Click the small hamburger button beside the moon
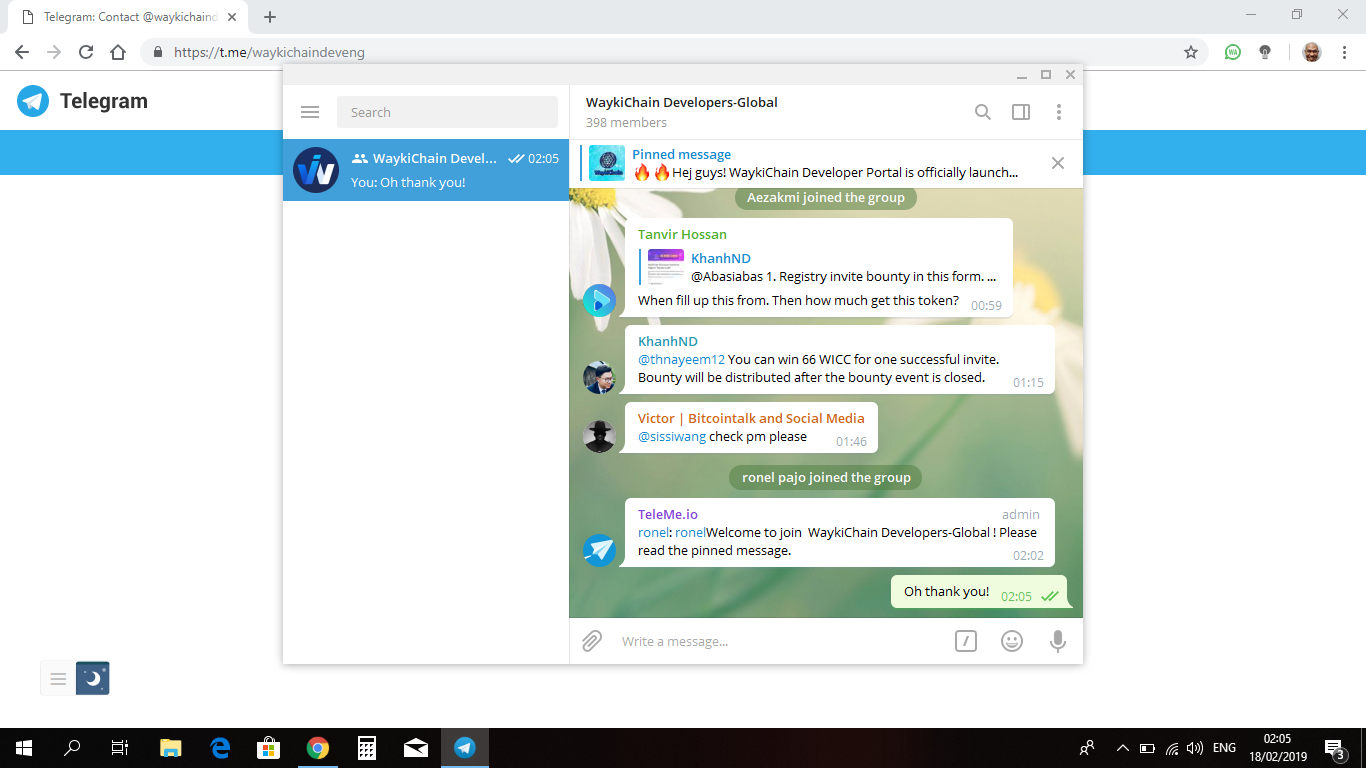The image size is (1366, 768). (58, 678)
